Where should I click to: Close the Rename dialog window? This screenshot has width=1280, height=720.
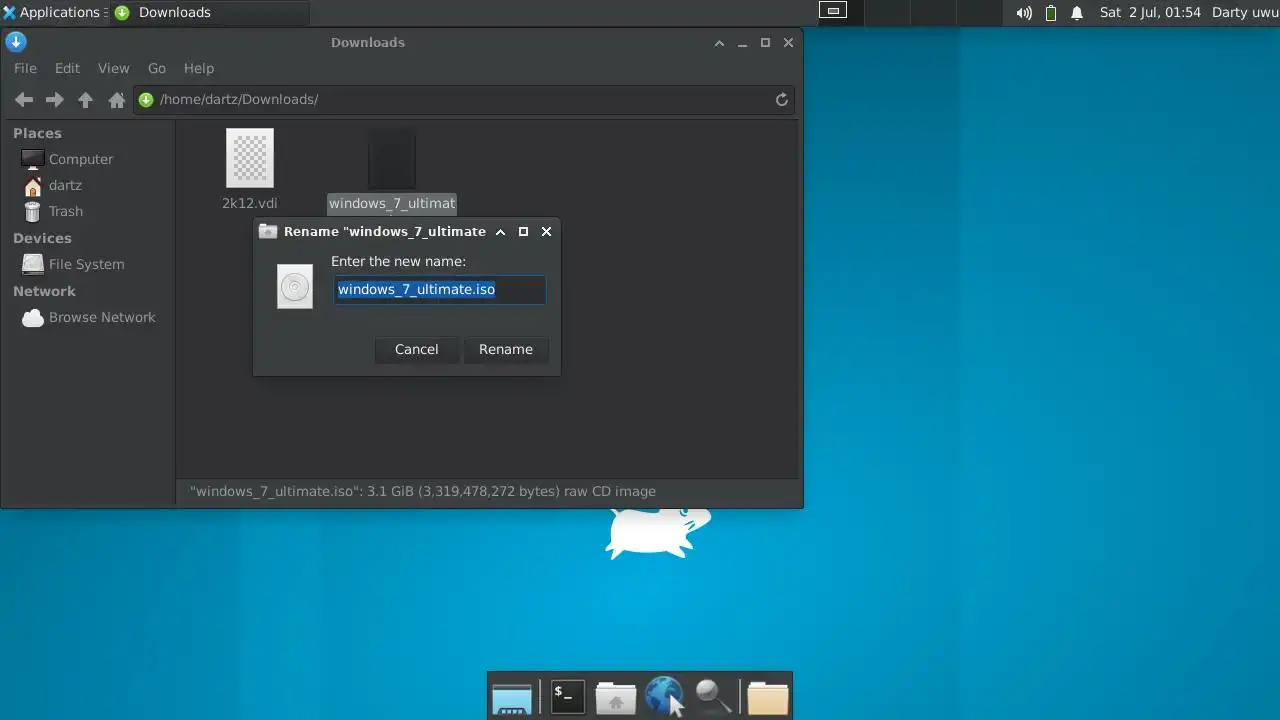tap(546, 231)
